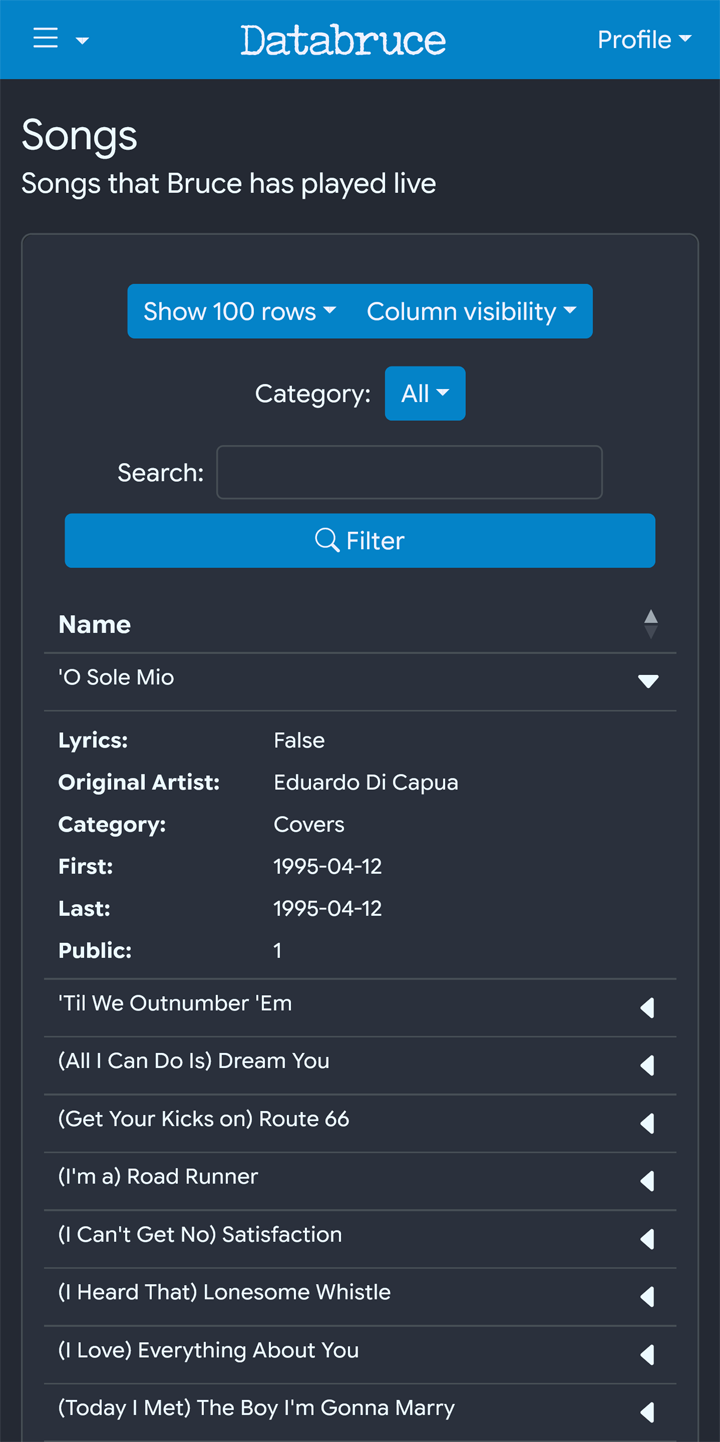Expand the 'Til We Outnumber 'Em row
This screenshot has height=1442, width=720.
point(648,1008)
